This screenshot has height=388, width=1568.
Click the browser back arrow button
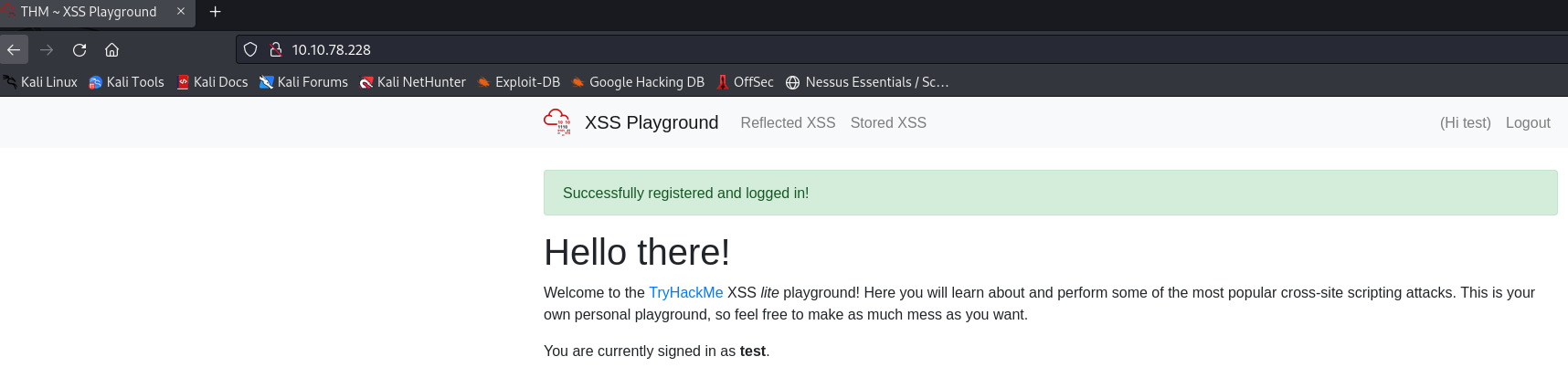click(14, 49)
